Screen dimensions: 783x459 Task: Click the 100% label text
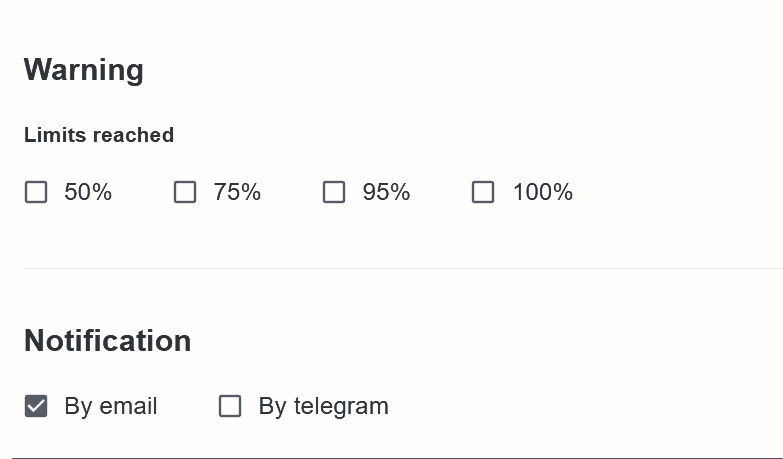pyautogui.click(x=543, y=192)
